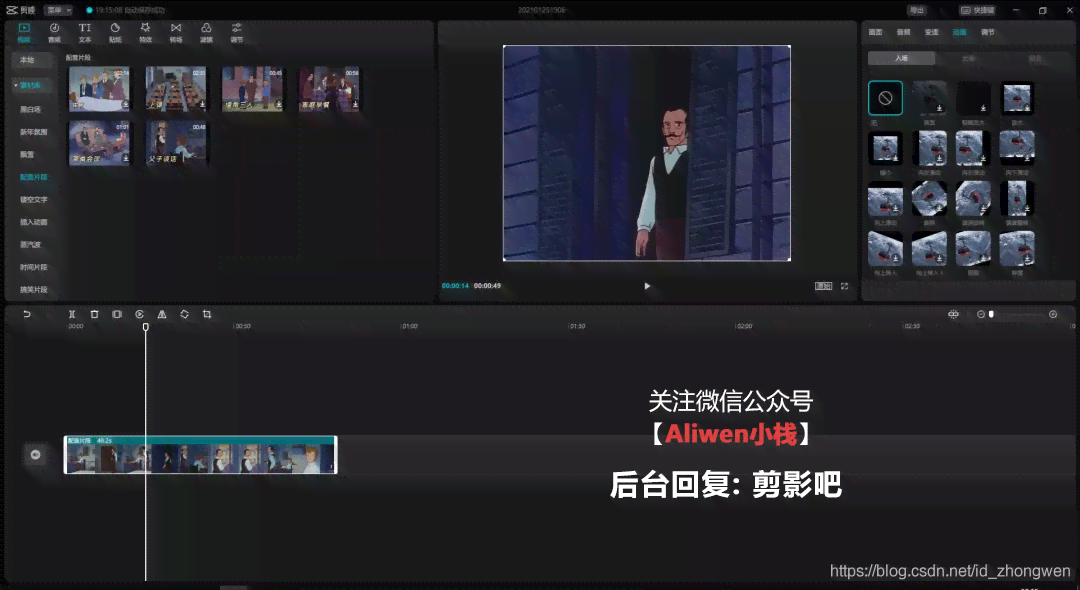Choose the 旋转 rotate animation thumbnail
1080x590 pixels.
(x=929, y=198)
